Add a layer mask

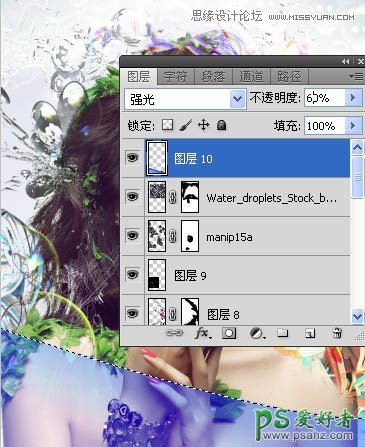(x=229, y=333)
